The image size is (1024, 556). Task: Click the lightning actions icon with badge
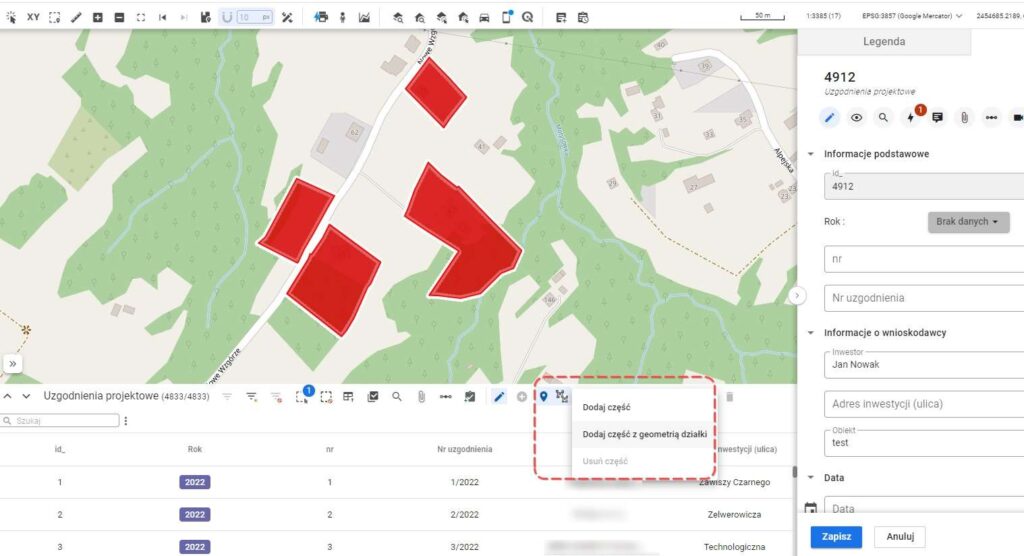[910, 117]
